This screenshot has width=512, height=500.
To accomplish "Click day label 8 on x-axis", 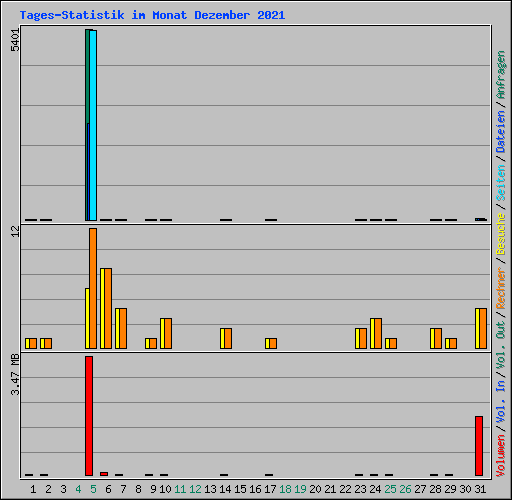I will pos(138,489).
